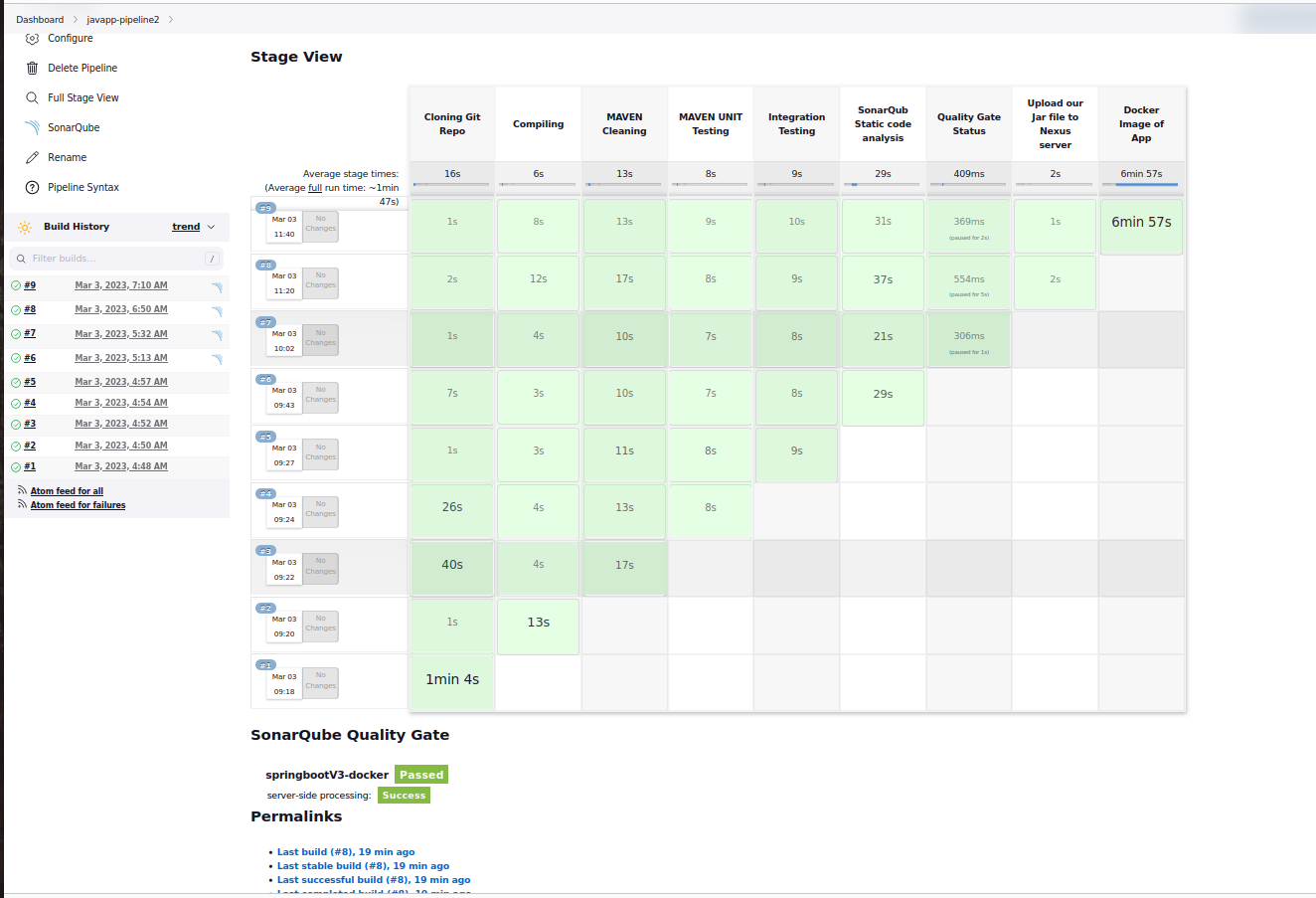Click the Pipeline Syntax help icon

pyautogui.click(x=32, y=187)
